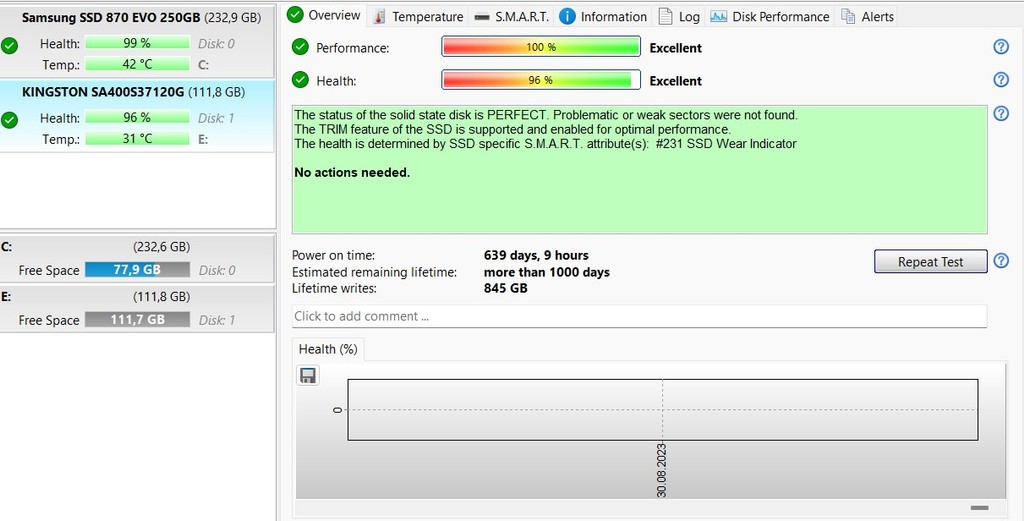Viewport: 1024px width, 521px height.
Task: Click the help icon next to Health bar
Action: point(1001,80)
